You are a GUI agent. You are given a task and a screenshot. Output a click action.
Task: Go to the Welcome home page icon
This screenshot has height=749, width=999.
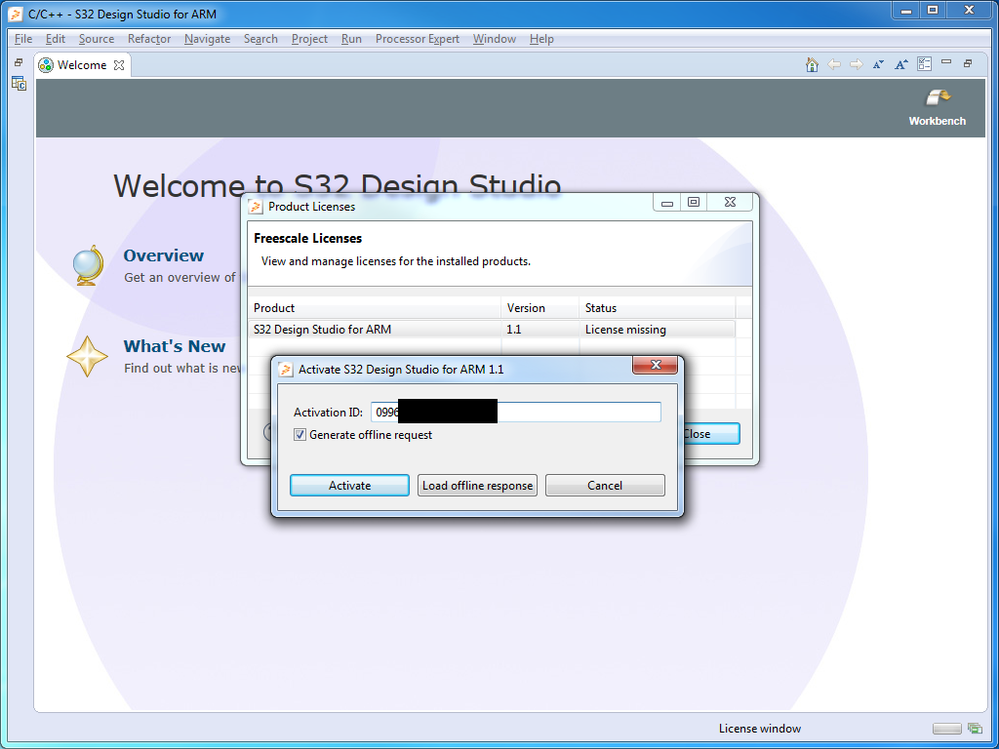(812, 64)
